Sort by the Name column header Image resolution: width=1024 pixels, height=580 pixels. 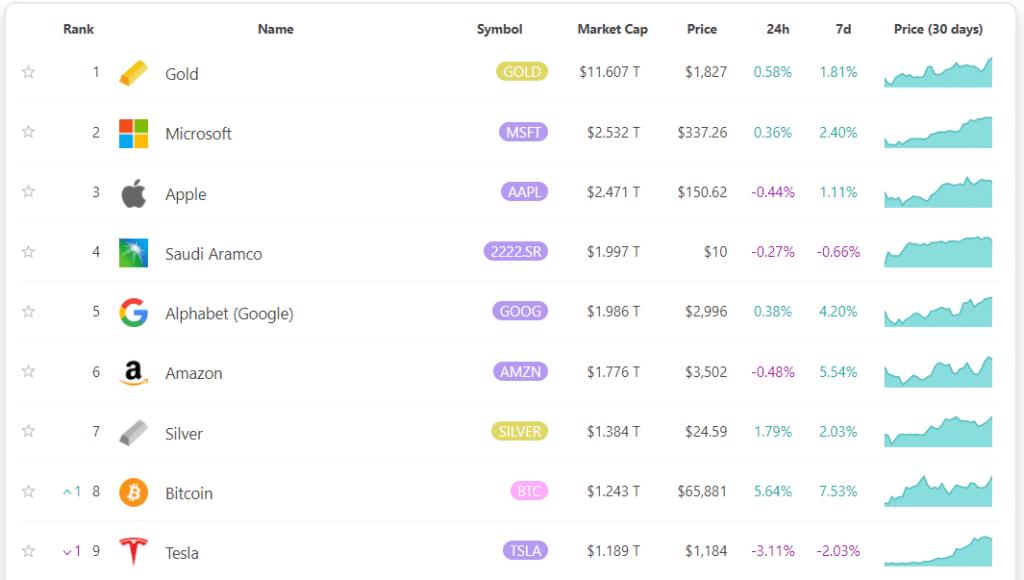[x=276, y=29]
